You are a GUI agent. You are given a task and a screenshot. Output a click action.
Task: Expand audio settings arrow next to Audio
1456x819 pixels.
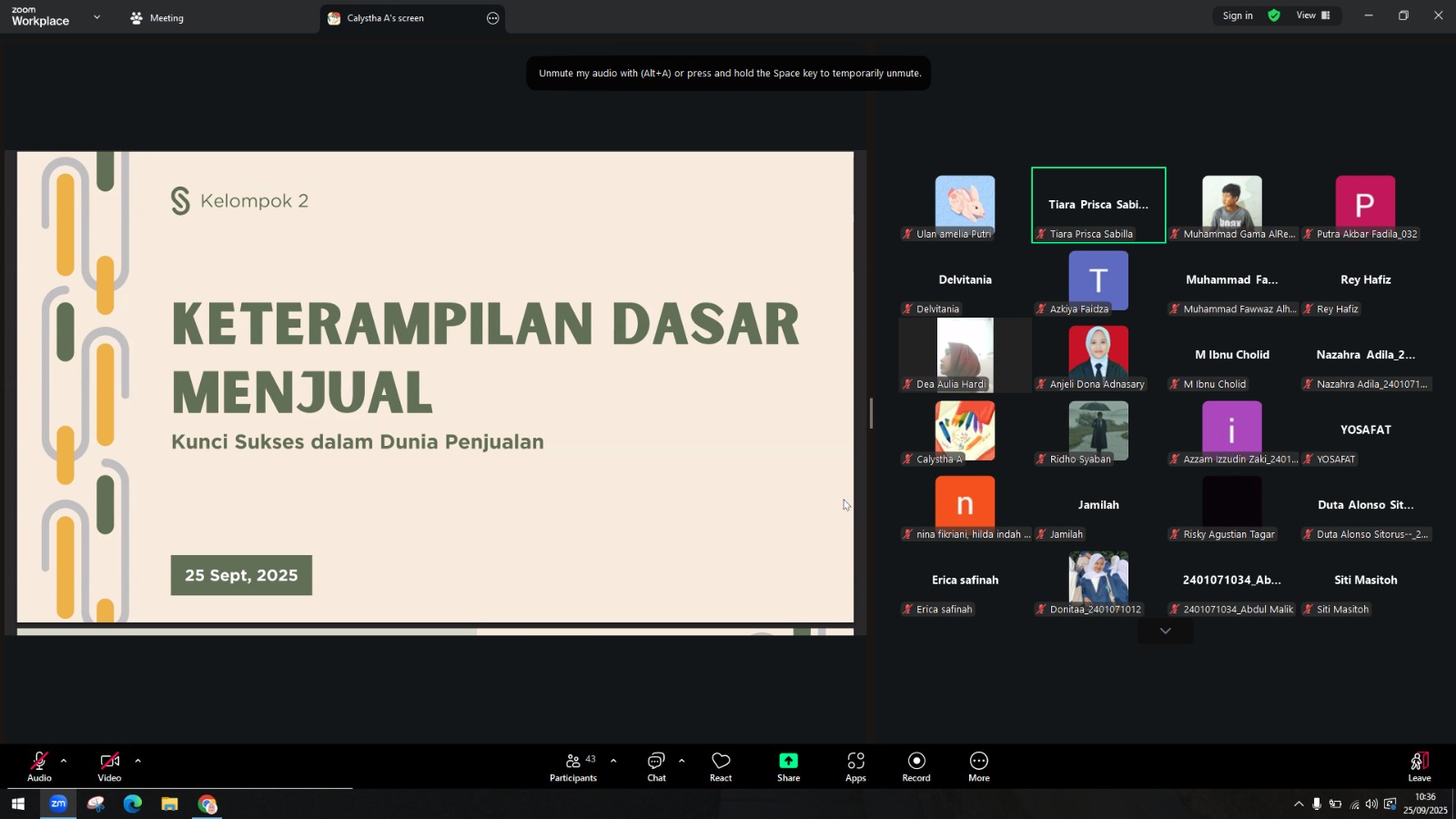click(64, 761)
